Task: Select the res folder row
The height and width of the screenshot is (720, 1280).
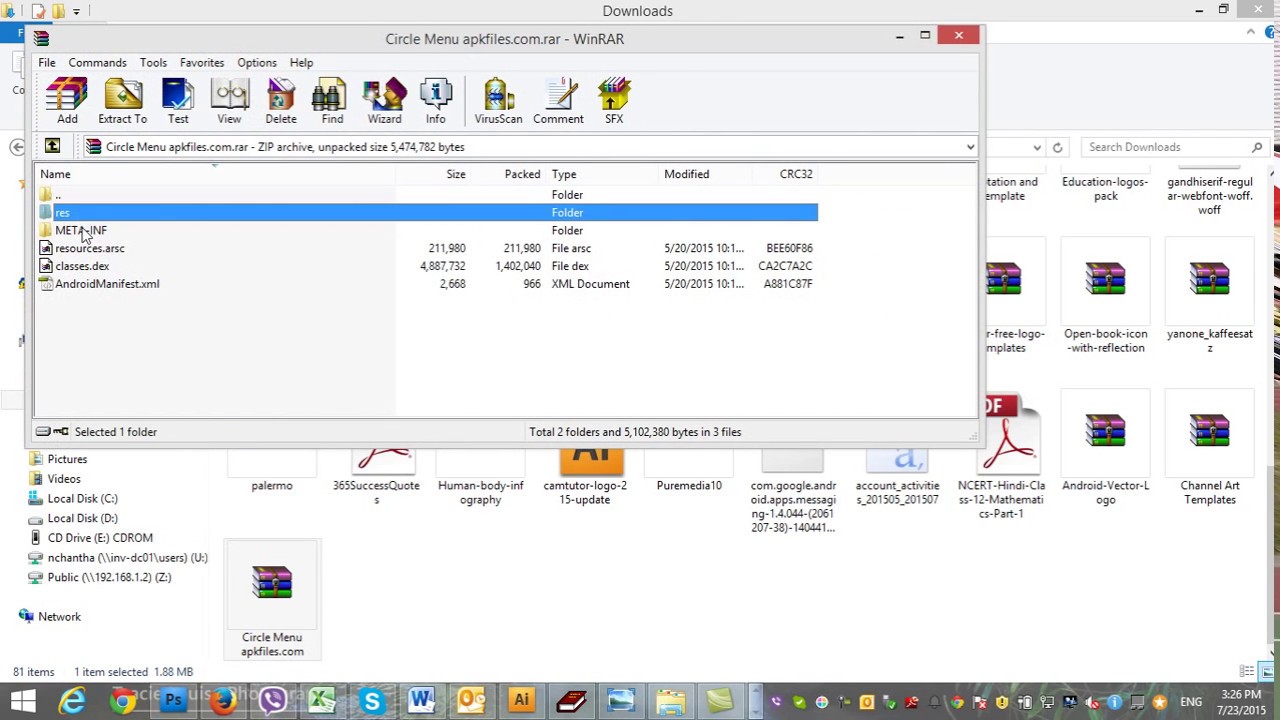Action: click(x=427, y=213)
